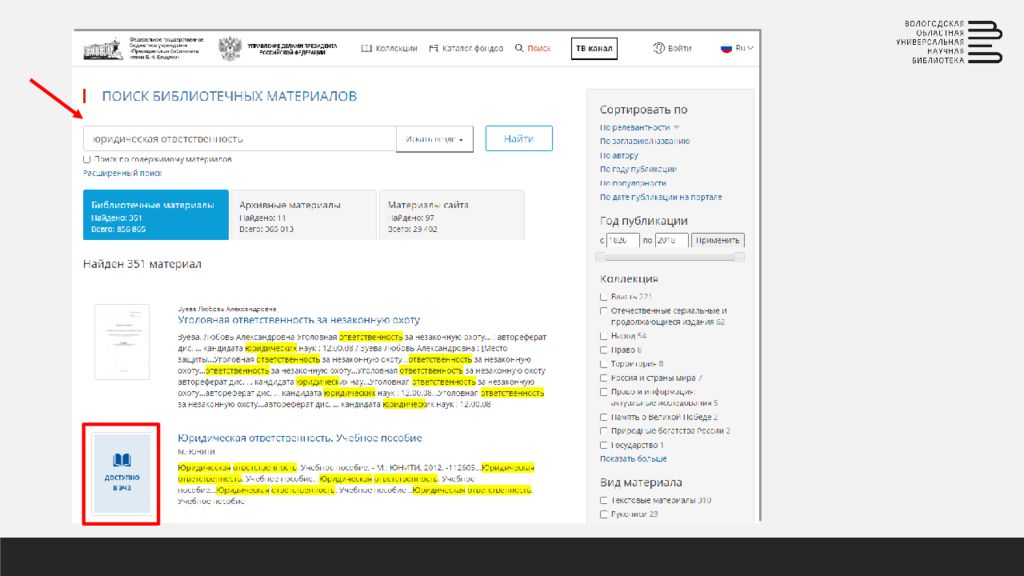Click the Russian coat of arms emblem

point(229,48)
